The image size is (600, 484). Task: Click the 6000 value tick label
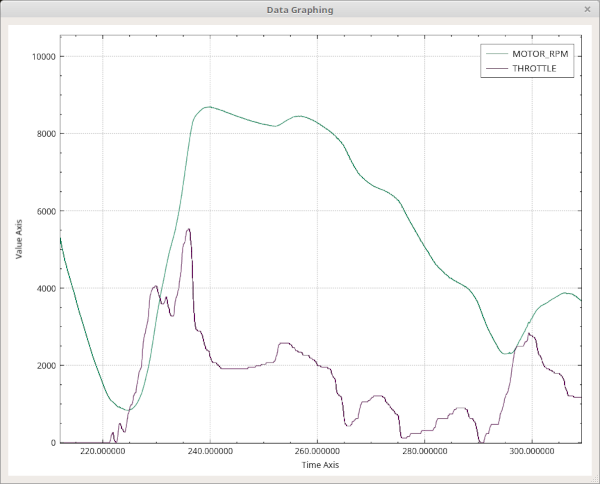point(46,211)
